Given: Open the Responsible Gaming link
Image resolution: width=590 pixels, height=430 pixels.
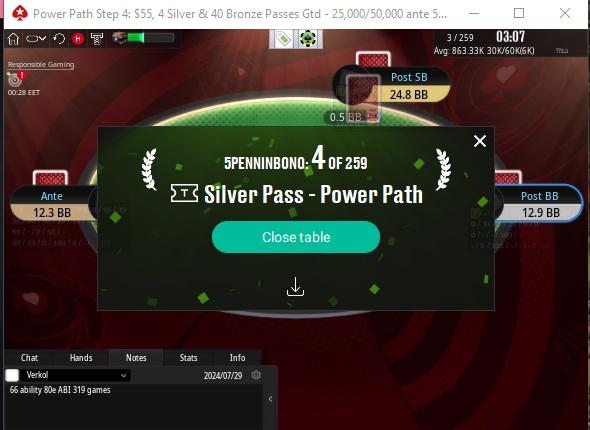Looking at the screenshot, I should pyautogui.click(x=41, y=65).
